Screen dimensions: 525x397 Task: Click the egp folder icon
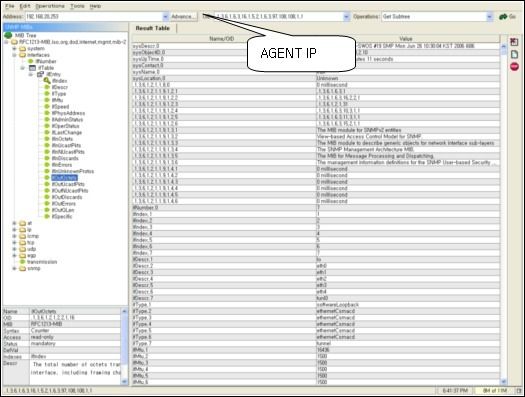coord(22,255)
